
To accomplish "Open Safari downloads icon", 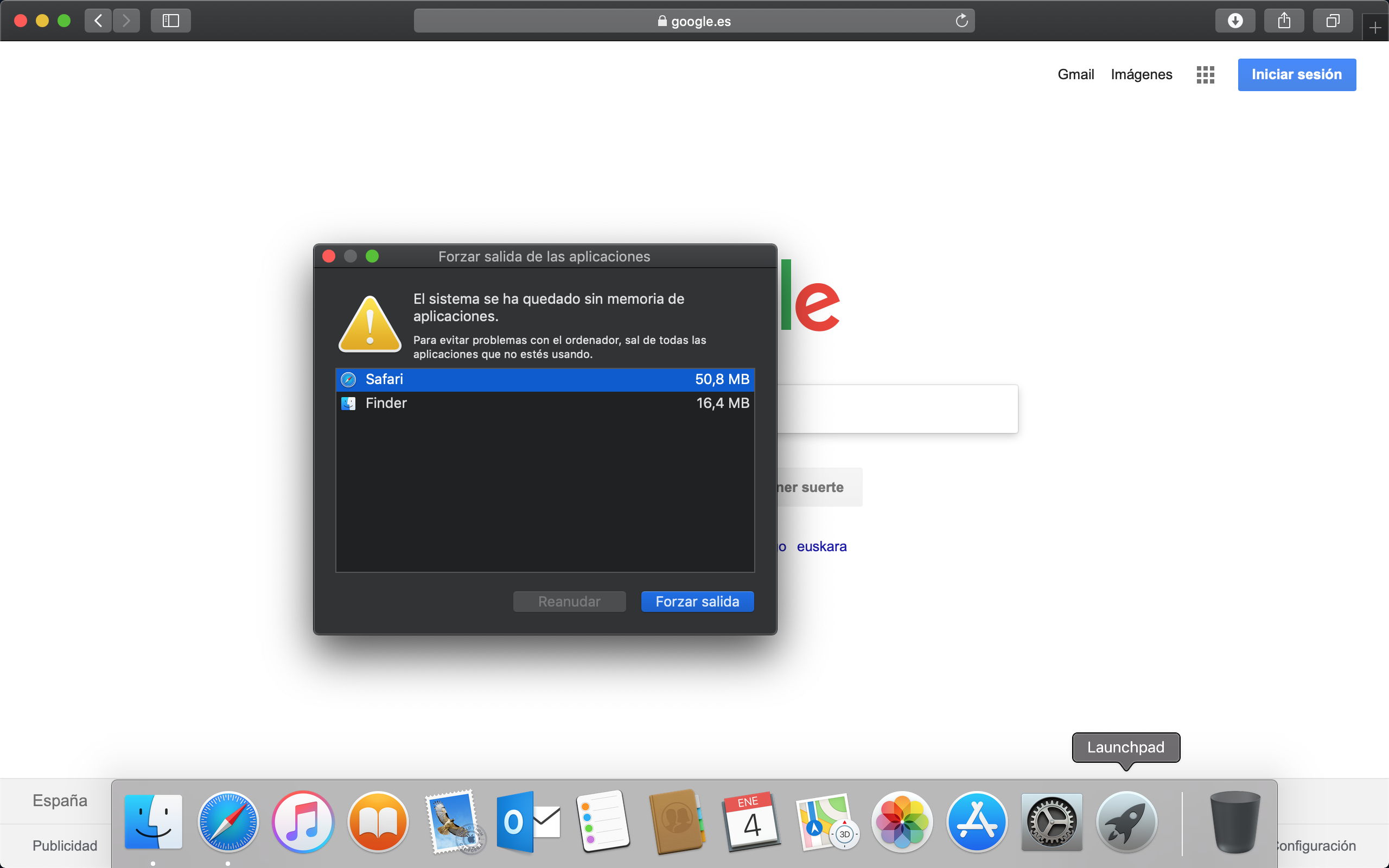I will click(x=1234, y=21).
